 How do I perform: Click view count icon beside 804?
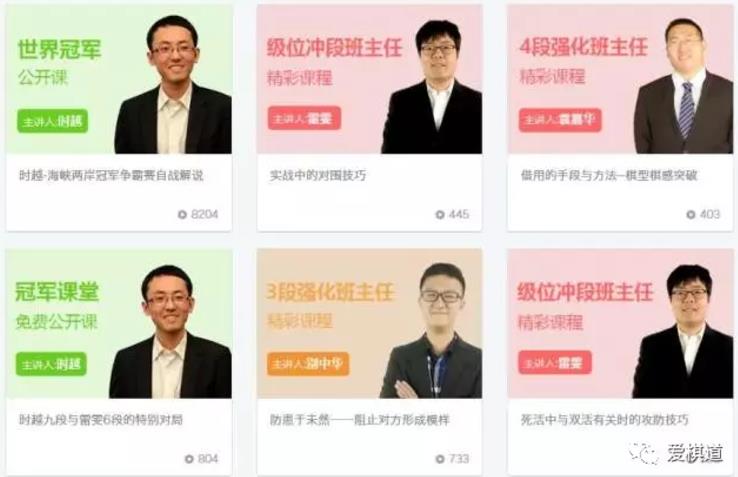[x=189, y=459]
